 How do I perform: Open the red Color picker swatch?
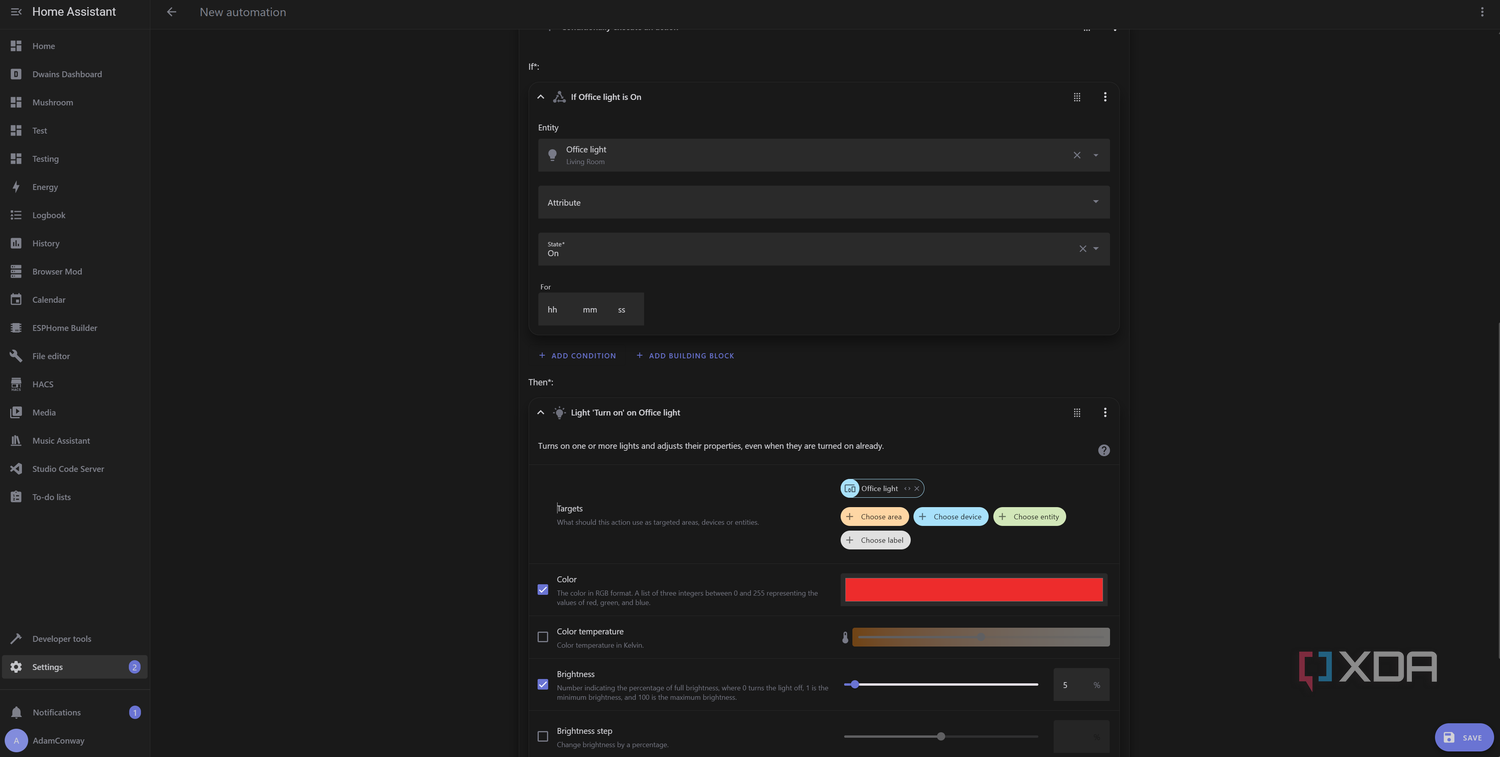point(974,590)
